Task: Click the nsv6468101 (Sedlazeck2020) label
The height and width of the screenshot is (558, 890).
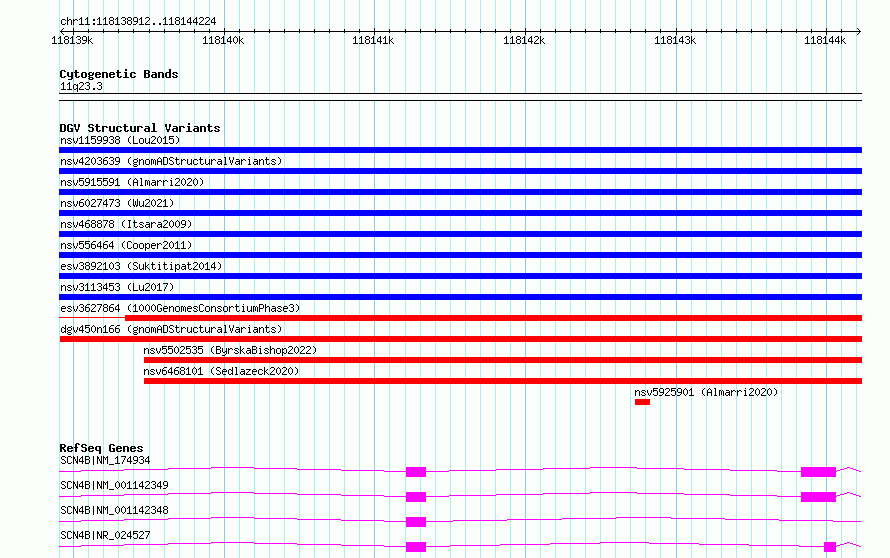Action: (221, 371)
